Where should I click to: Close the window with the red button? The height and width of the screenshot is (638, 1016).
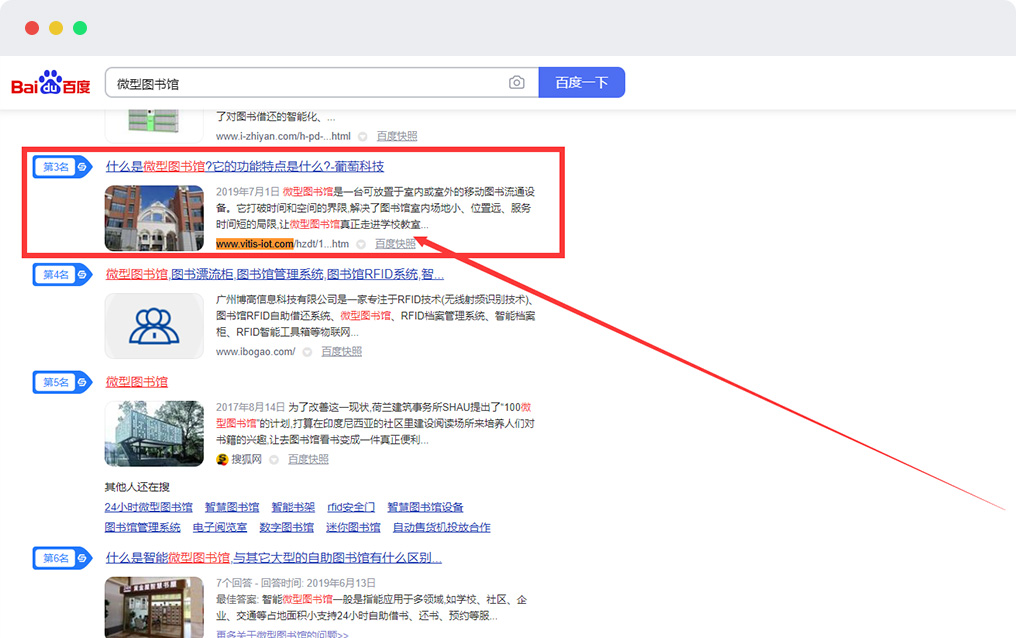coord(32,28)
